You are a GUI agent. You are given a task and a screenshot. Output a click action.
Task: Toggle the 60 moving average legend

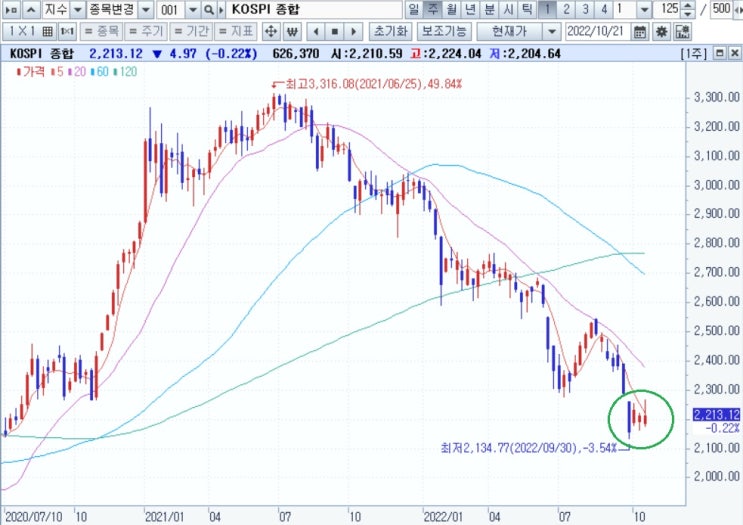point(100,72)
